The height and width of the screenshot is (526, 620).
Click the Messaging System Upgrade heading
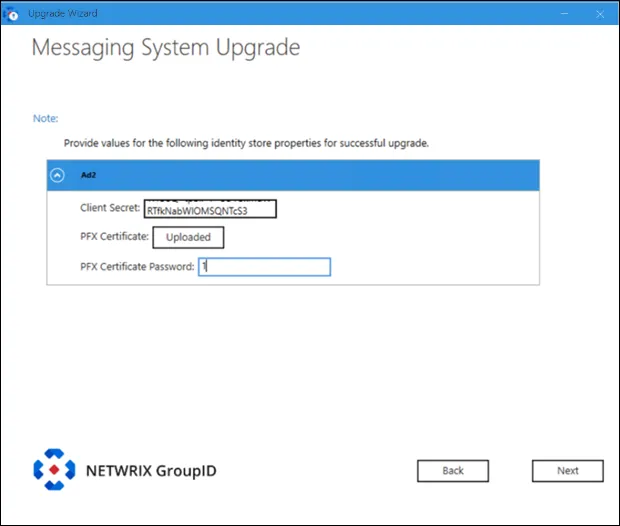(166, 48)
